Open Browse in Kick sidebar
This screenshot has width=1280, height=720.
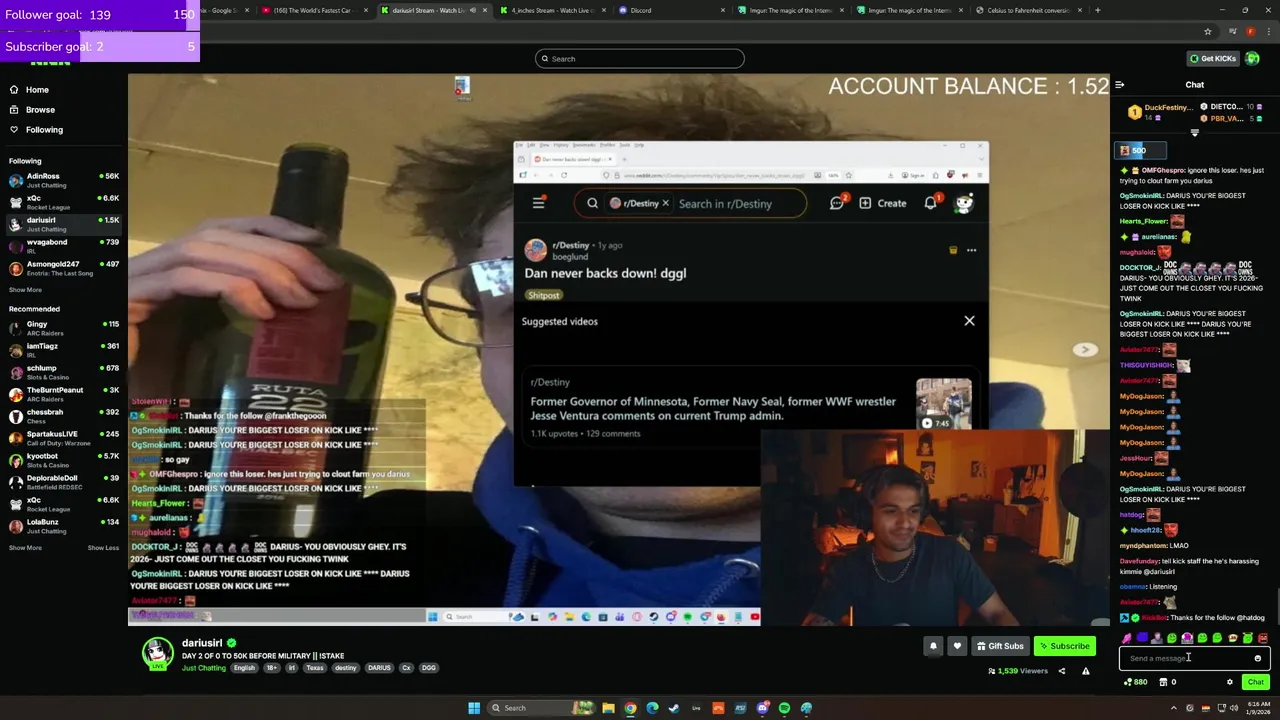pyautogui.click(x=32, y=110)
